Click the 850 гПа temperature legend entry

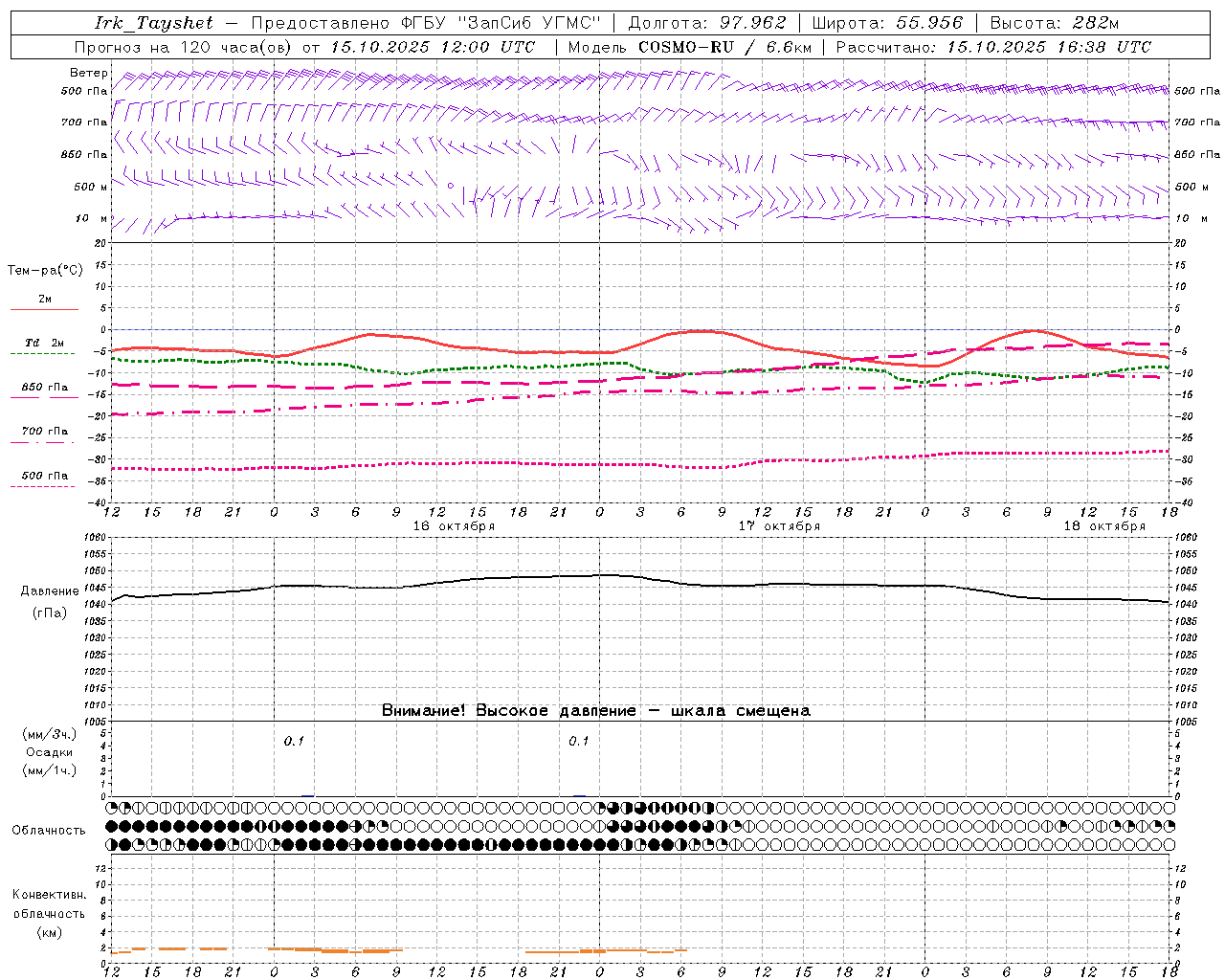pyautogui.click(x=45, y=388)
